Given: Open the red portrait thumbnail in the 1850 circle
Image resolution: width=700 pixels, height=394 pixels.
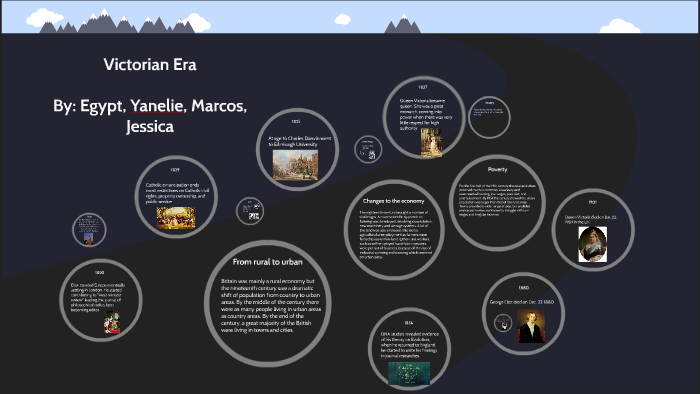Looking at the screenshot, I should [x=112, y=322].
